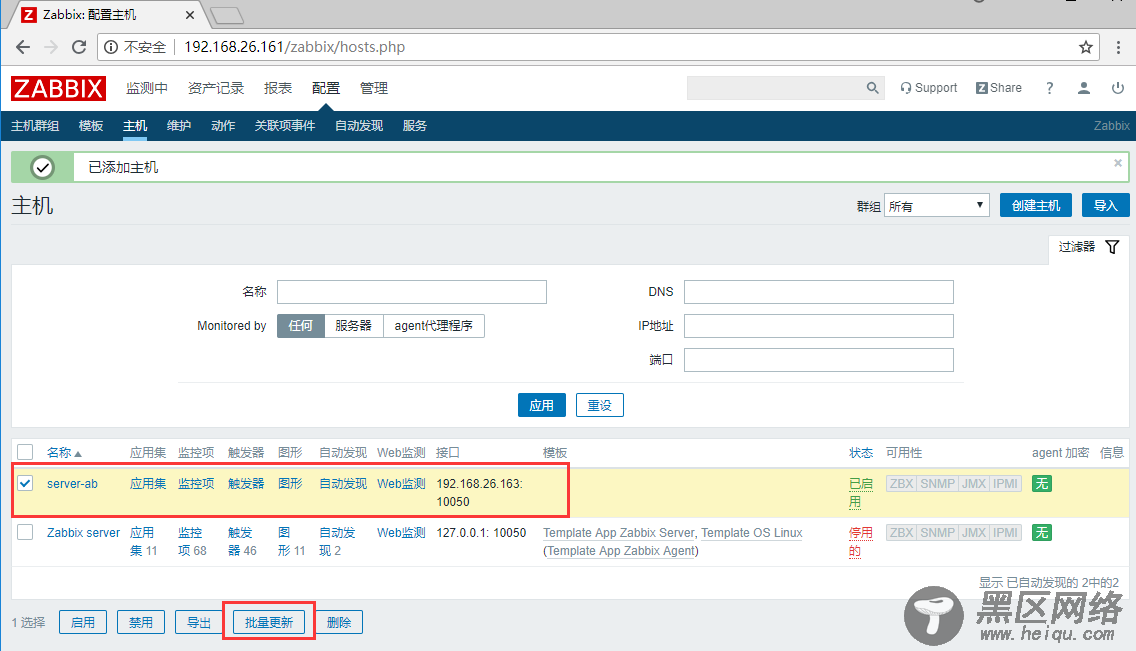
Task: Reload the page with the refresh icon
Action: tap(79, 47)
